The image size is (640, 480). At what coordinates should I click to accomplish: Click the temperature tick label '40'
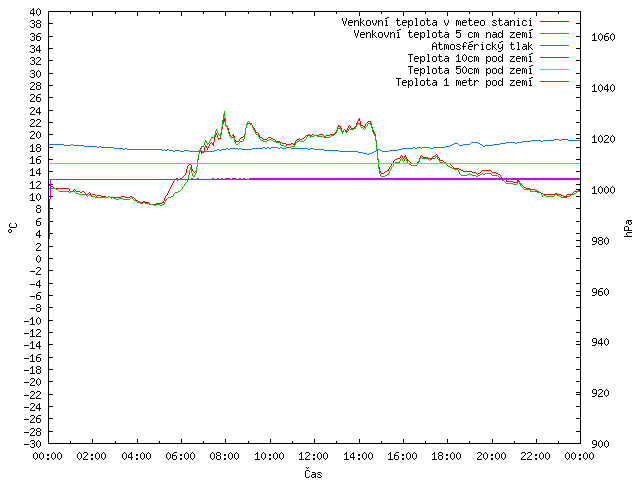(36, 12)
